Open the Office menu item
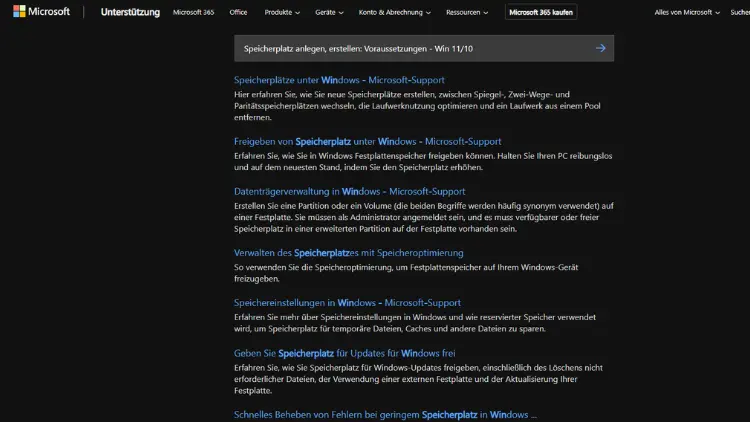 coord(238,12)
